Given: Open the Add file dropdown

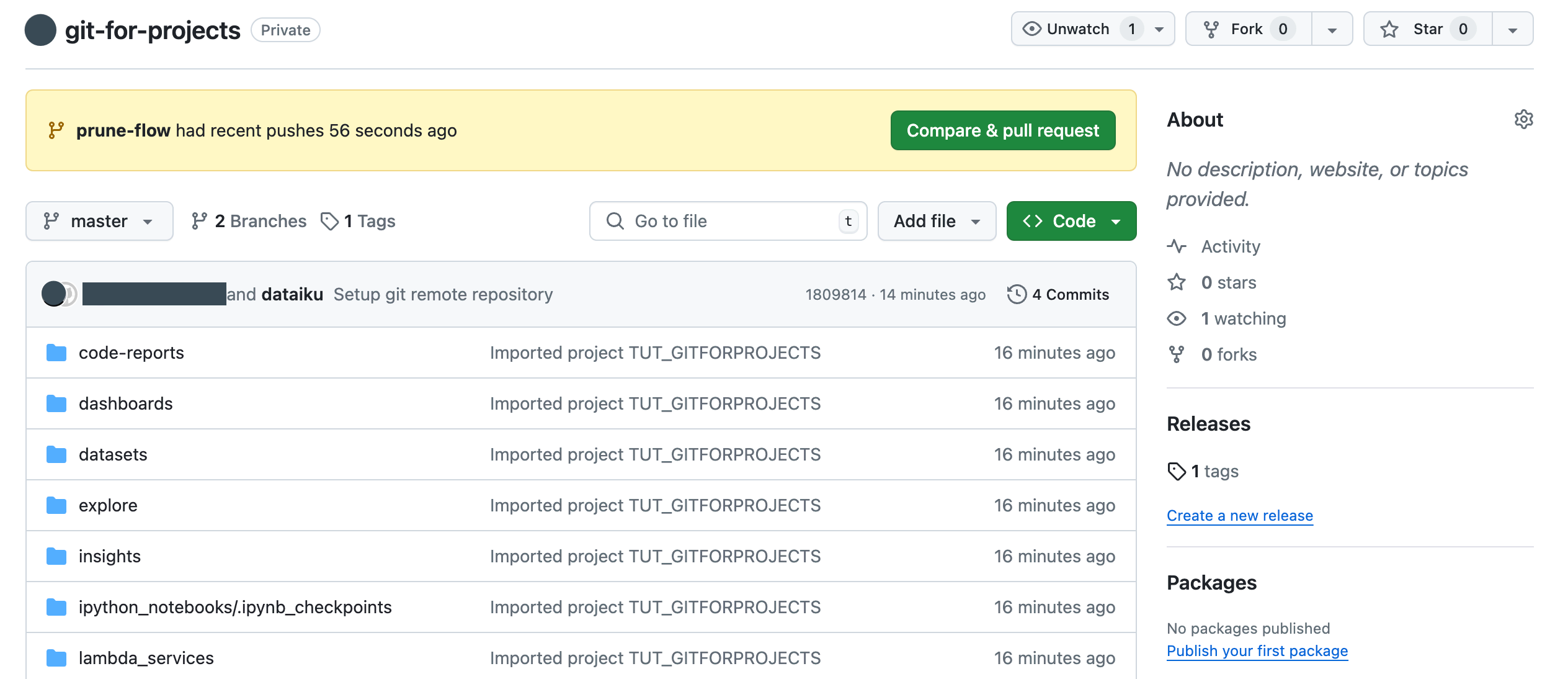Looking at the screenshot, I should pyautogui.click(x=937, y=220).
